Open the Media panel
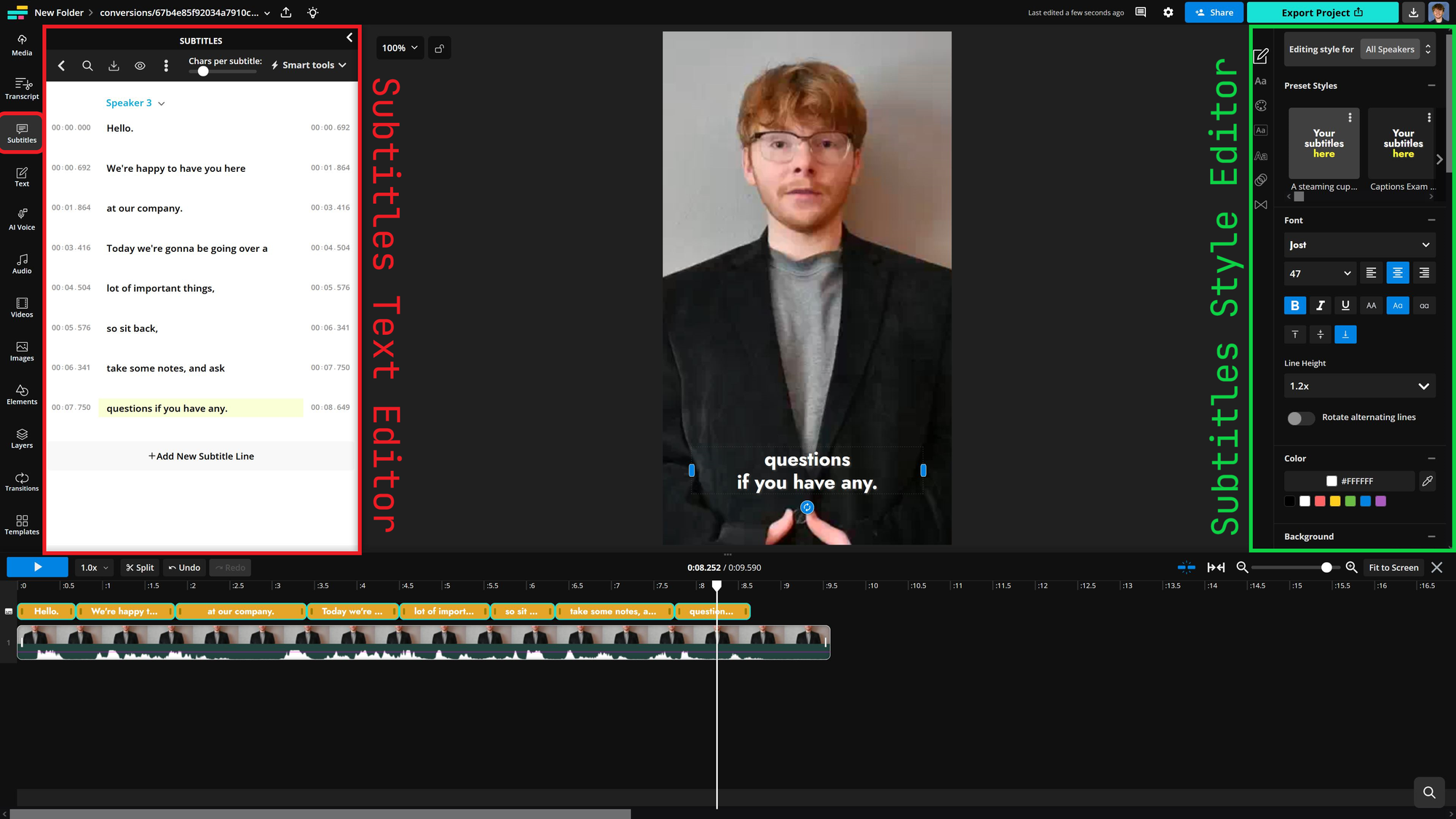This screenshot has height=819, width=1456. pyautogui.click(x=21, y=44)
